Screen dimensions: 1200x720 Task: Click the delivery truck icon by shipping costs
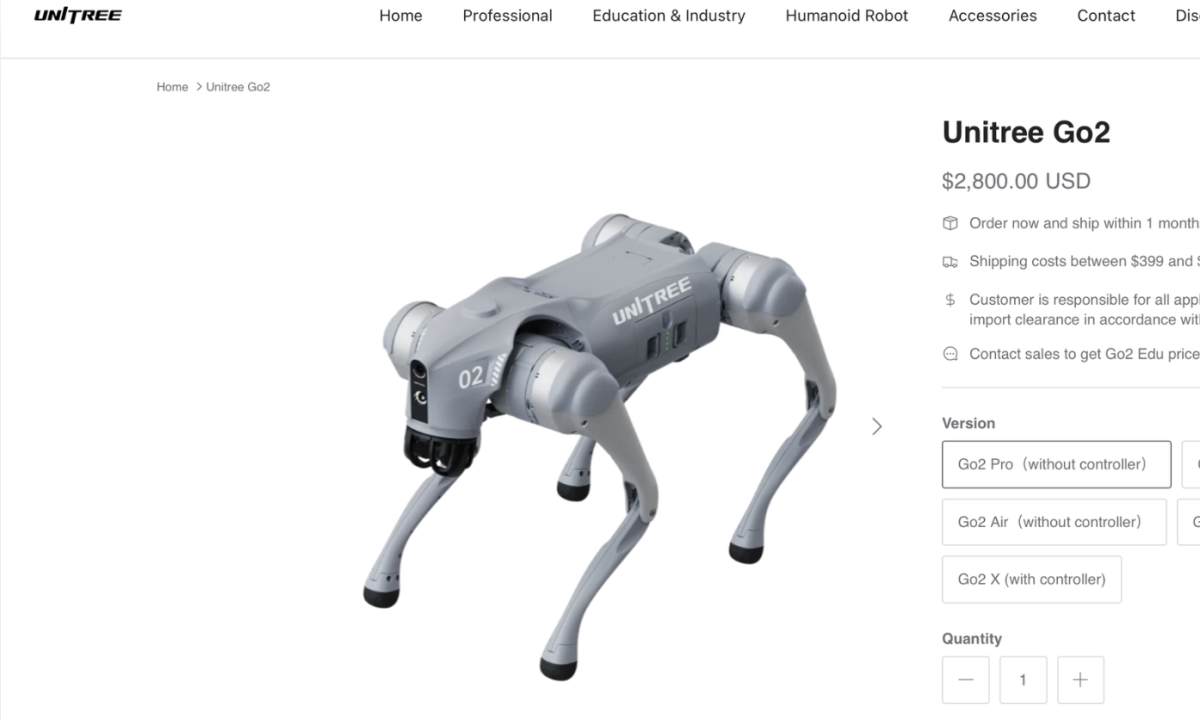click(950, 262)
